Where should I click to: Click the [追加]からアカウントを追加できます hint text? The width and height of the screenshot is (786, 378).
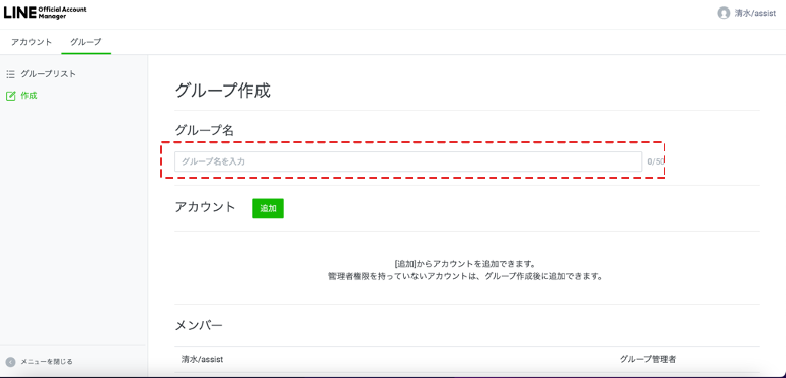coord(466,264)
